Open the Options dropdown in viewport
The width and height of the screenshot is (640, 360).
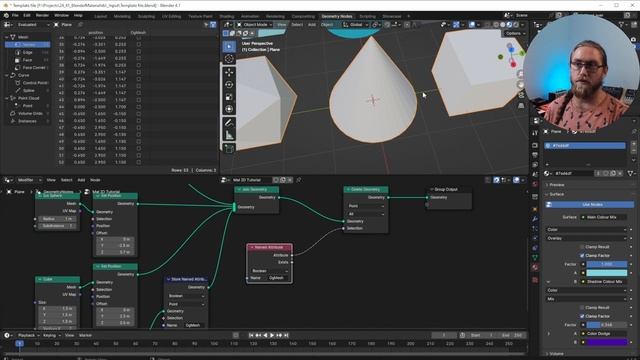click(515, 33)
